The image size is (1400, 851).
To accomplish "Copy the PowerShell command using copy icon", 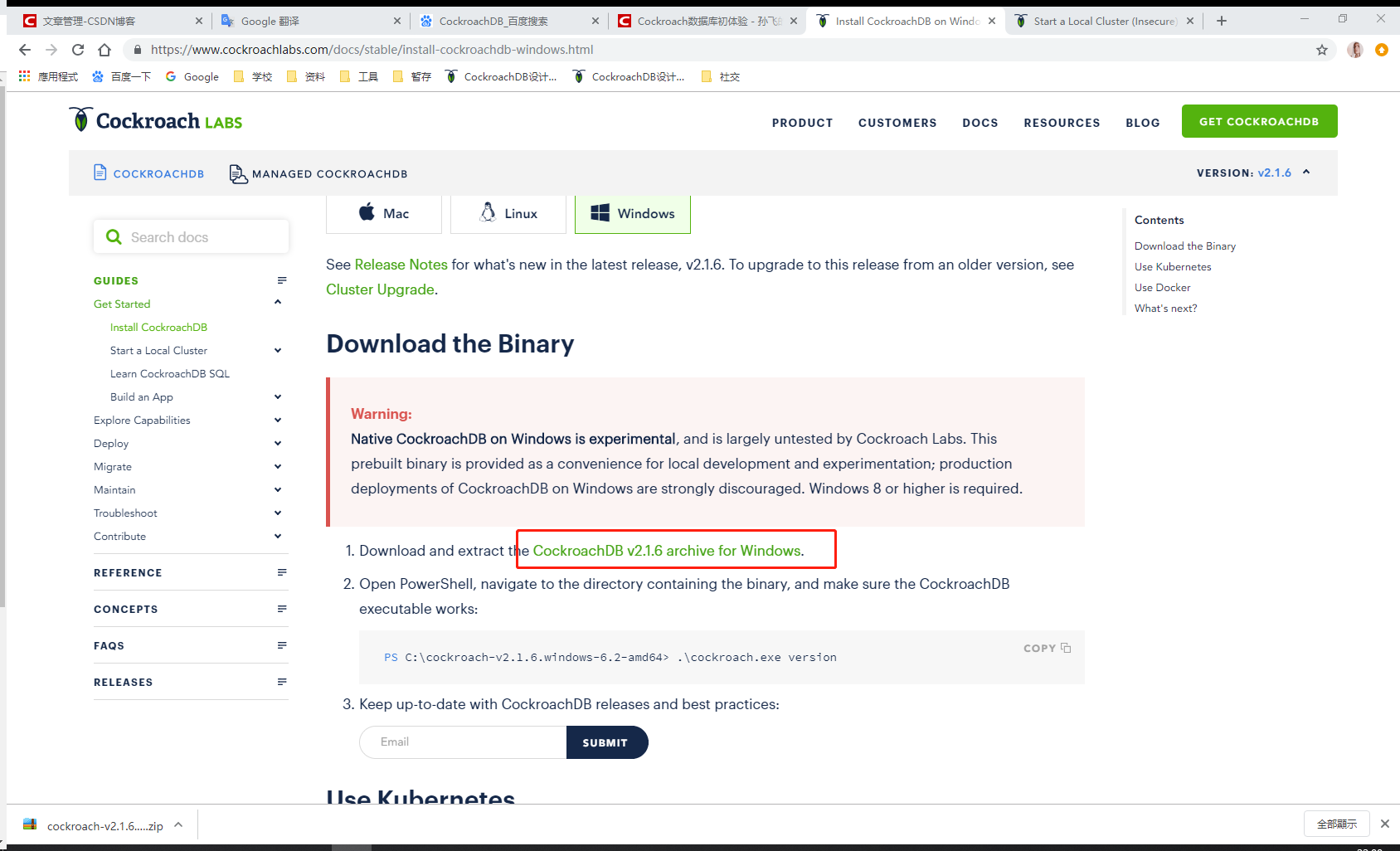I will point(1066,648).
